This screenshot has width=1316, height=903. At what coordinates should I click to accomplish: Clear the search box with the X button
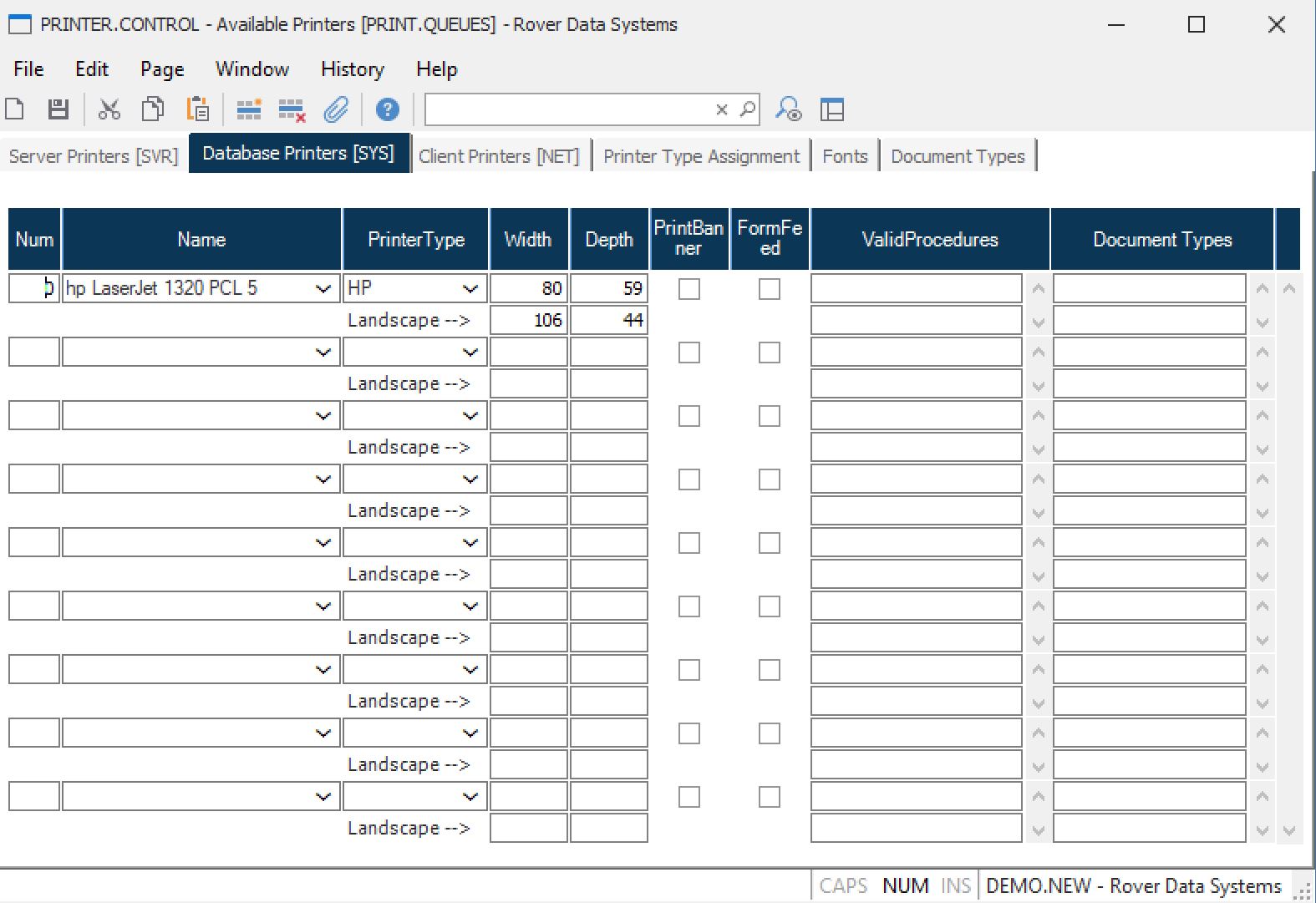[722, 109]
